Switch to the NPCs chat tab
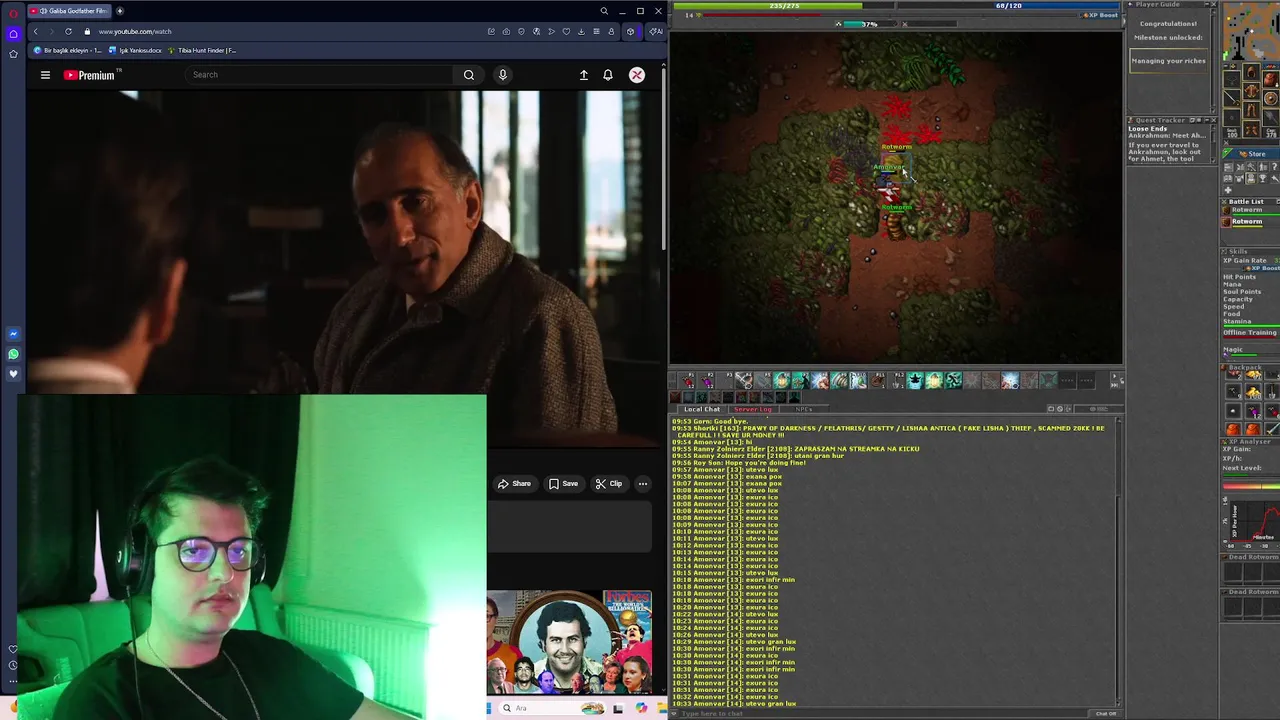 point(803,409)
